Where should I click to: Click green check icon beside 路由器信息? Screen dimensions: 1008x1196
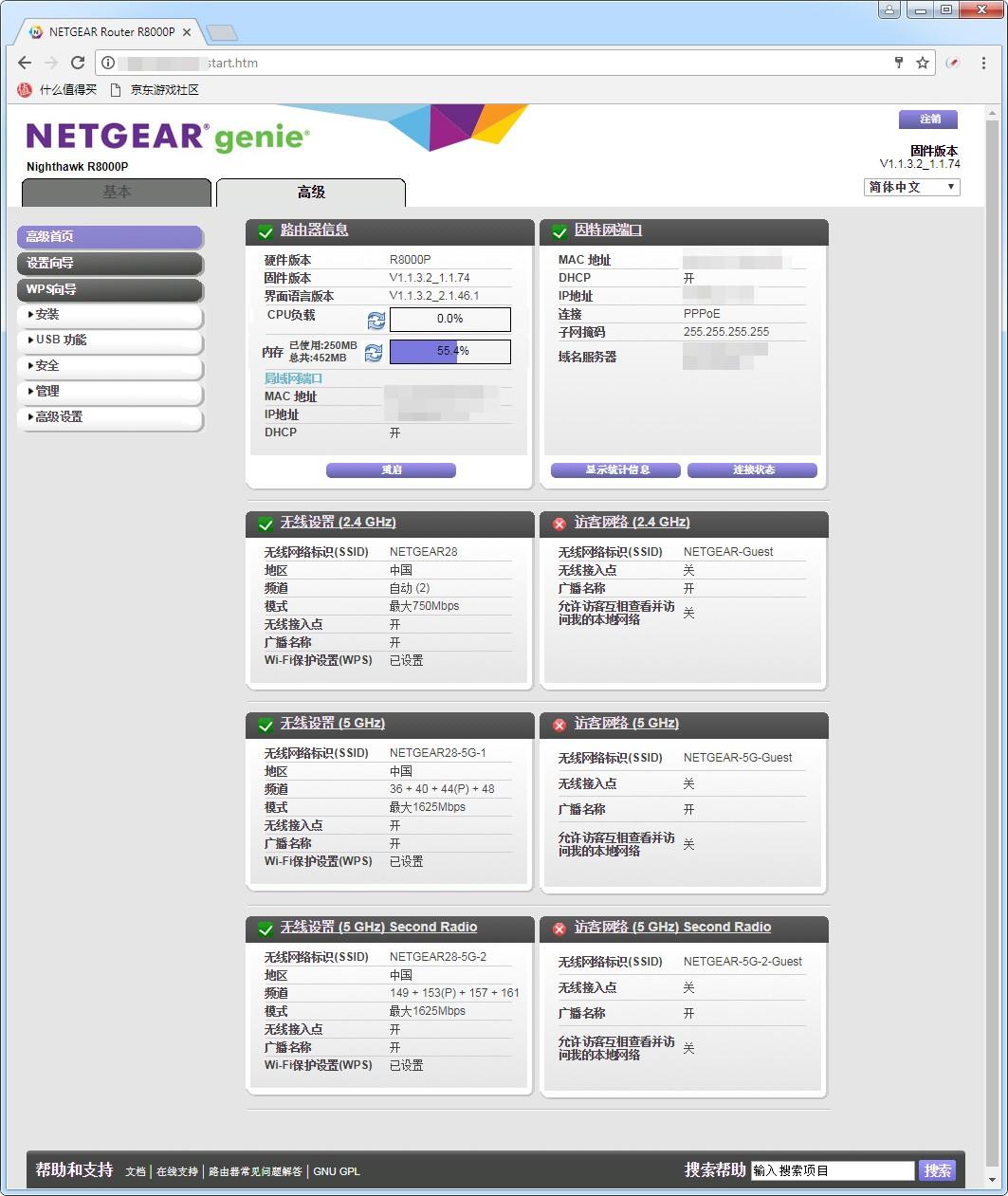pyautogui.click(x=266, y=231)
